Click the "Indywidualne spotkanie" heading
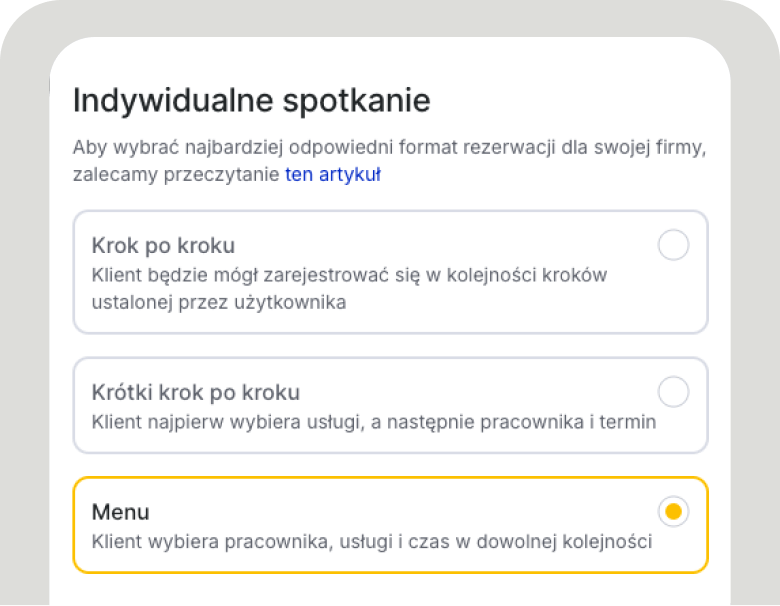Image resolution: width=780 pixels, height=606 pixels. [x=251, y=101]
